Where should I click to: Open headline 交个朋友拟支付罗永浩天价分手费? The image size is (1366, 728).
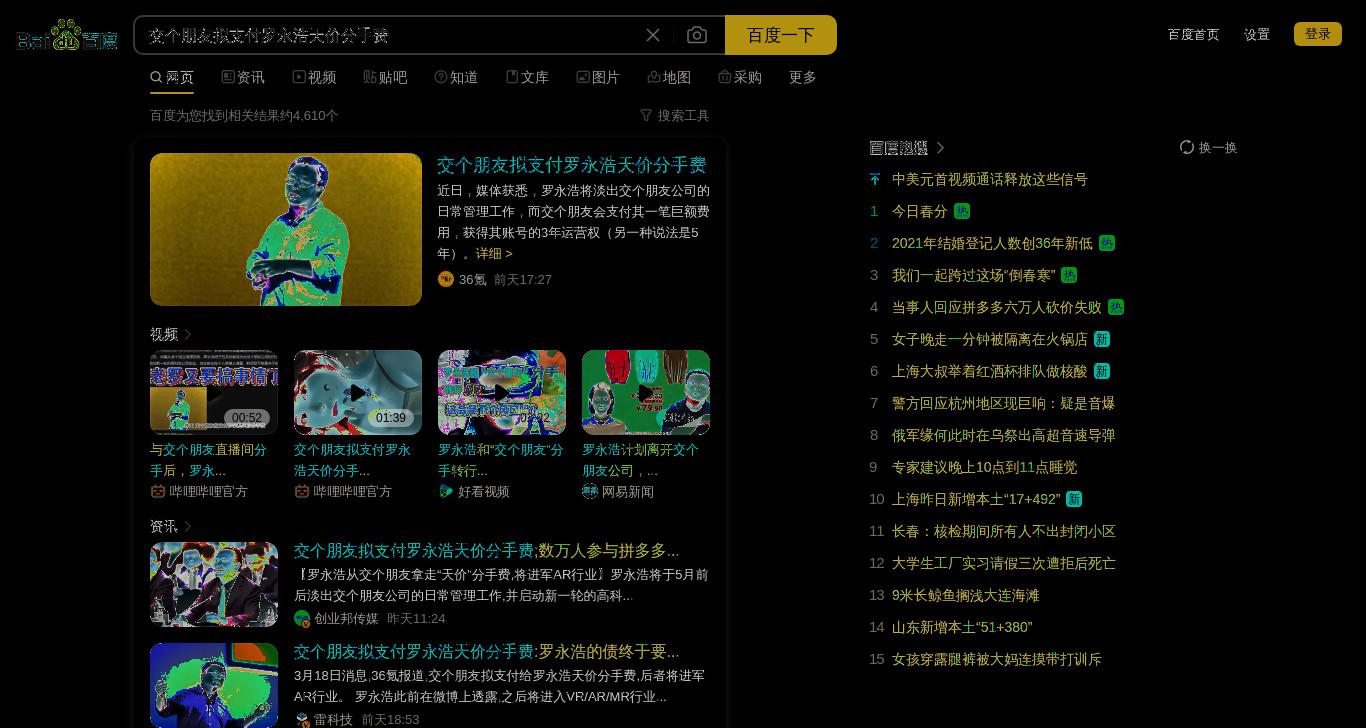tap(572, 164)
